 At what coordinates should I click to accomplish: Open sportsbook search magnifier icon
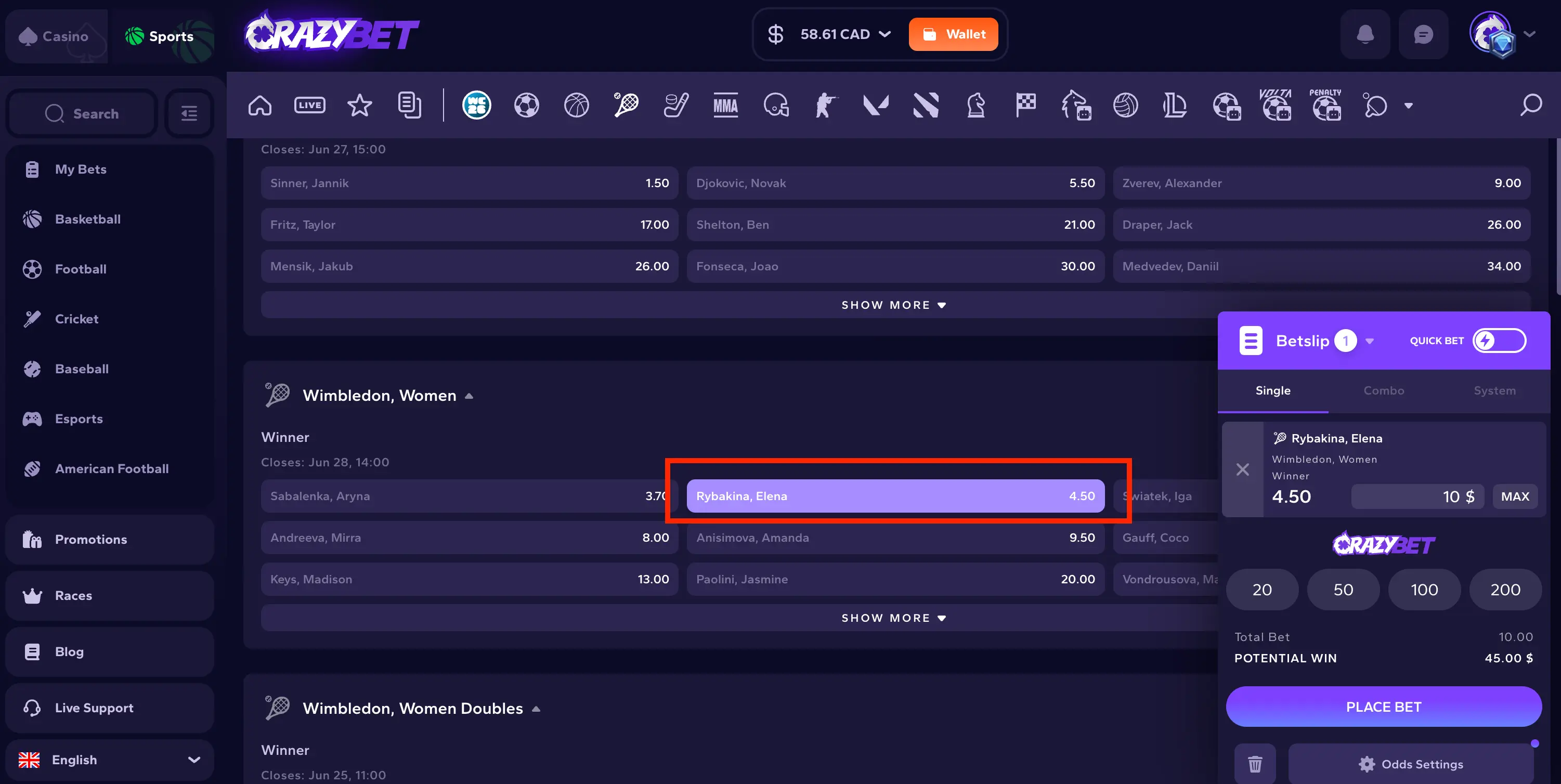click(1531, 105)
